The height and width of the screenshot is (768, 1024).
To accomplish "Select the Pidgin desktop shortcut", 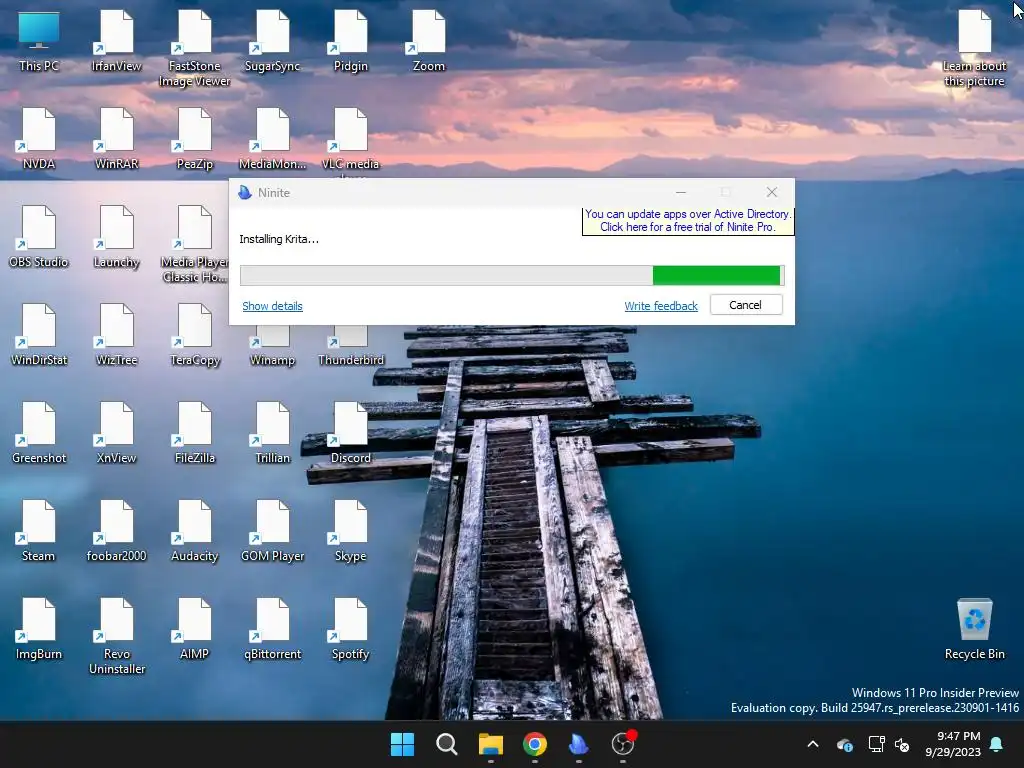I will click(x=351, y=40).
